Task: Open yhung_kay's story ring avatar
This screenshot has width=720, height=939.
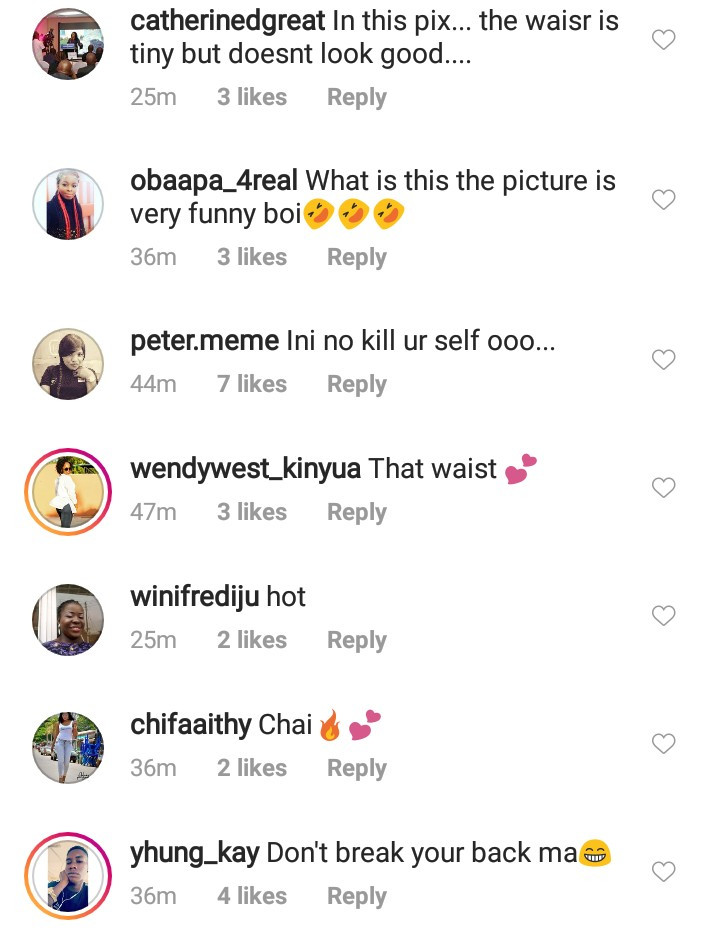Action: tap(68, 876)
